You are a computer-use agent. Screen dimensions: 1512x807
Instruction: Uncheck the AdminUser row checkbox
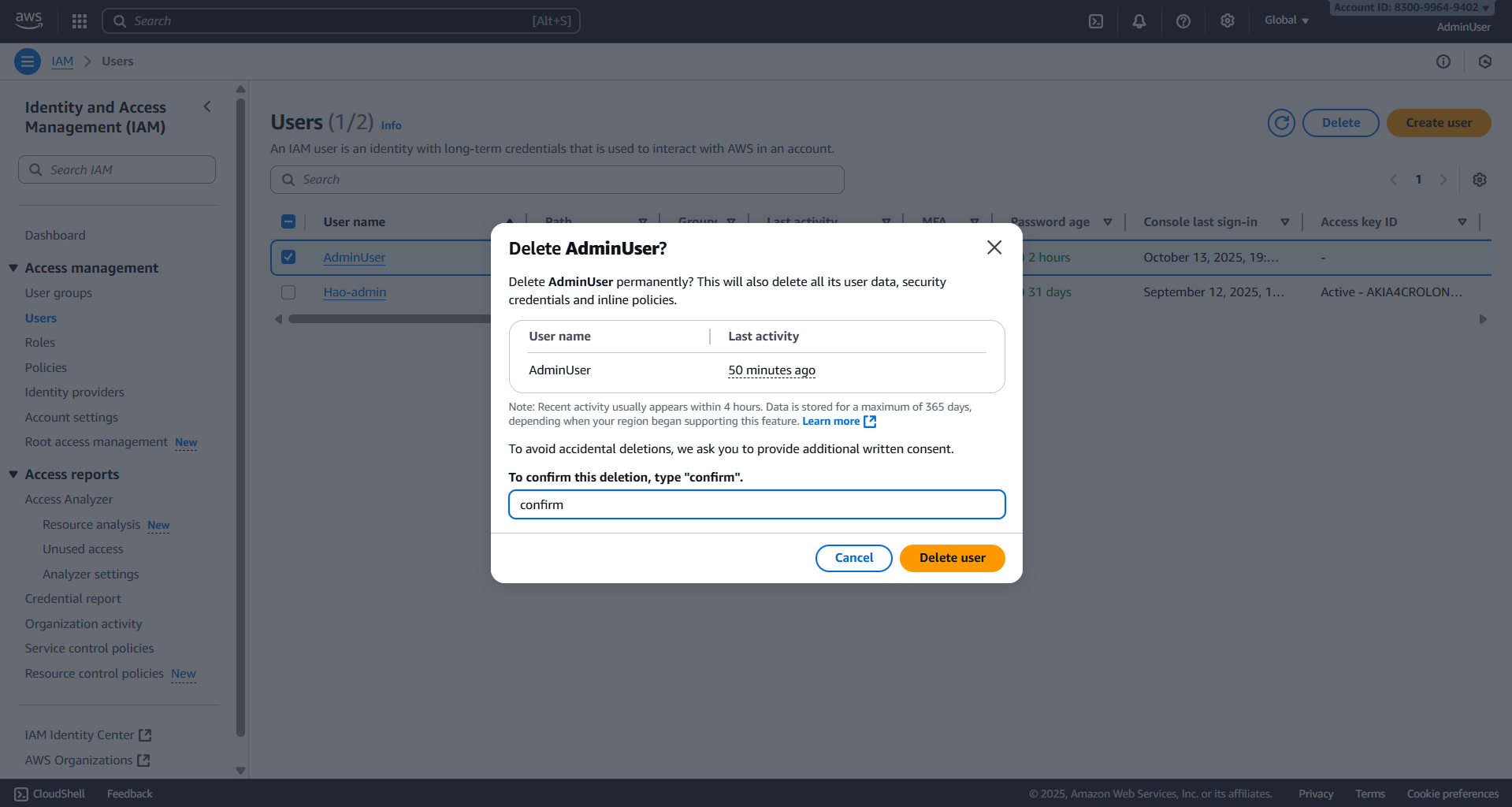point(288,257)
